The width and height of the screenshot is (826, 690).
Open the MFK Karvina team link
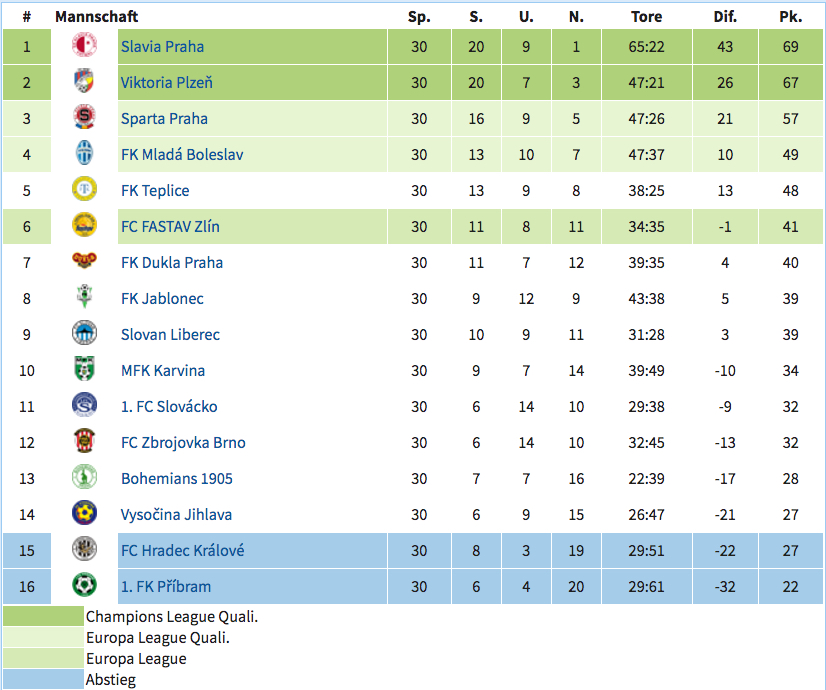(163, 371)
